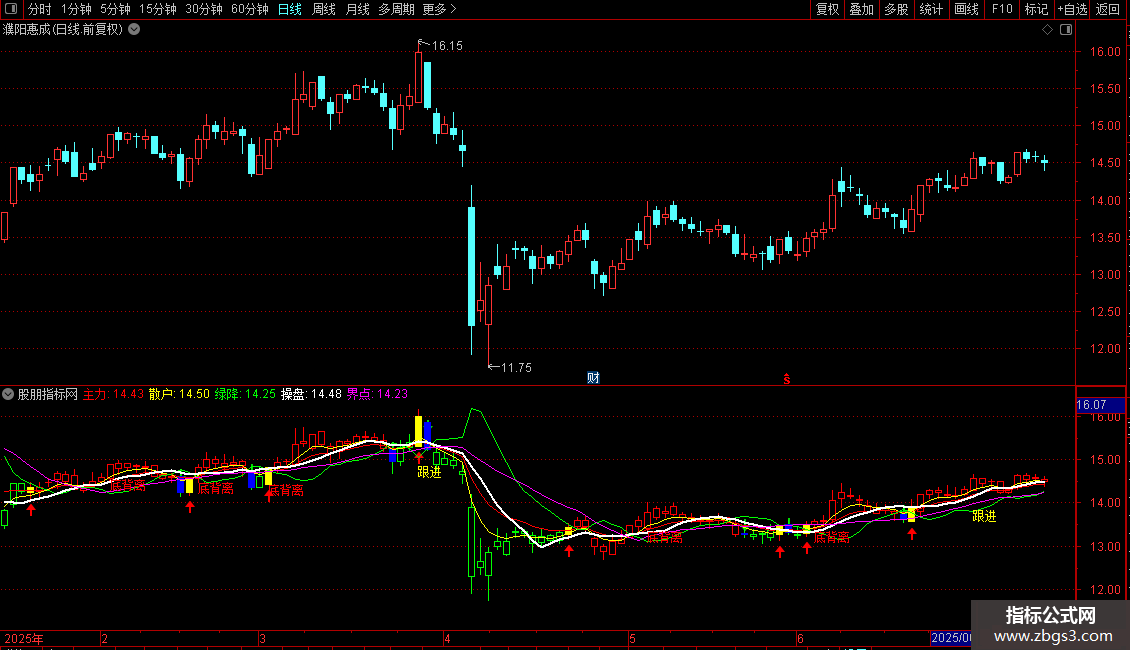Activate the 画线 drawing tools
The height and width of the screenshot is (650, 1130).
coord(966,9)
